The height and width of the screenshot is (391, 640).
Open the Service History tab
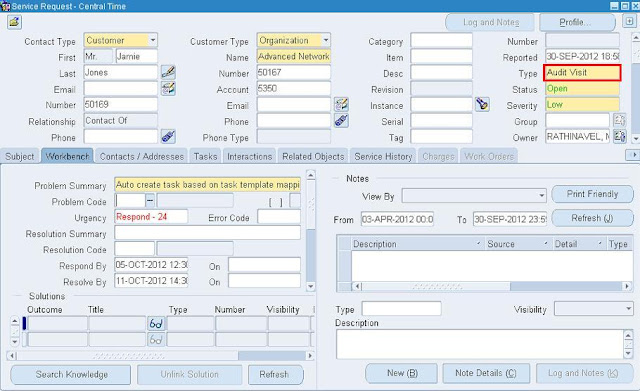point(383,156)
